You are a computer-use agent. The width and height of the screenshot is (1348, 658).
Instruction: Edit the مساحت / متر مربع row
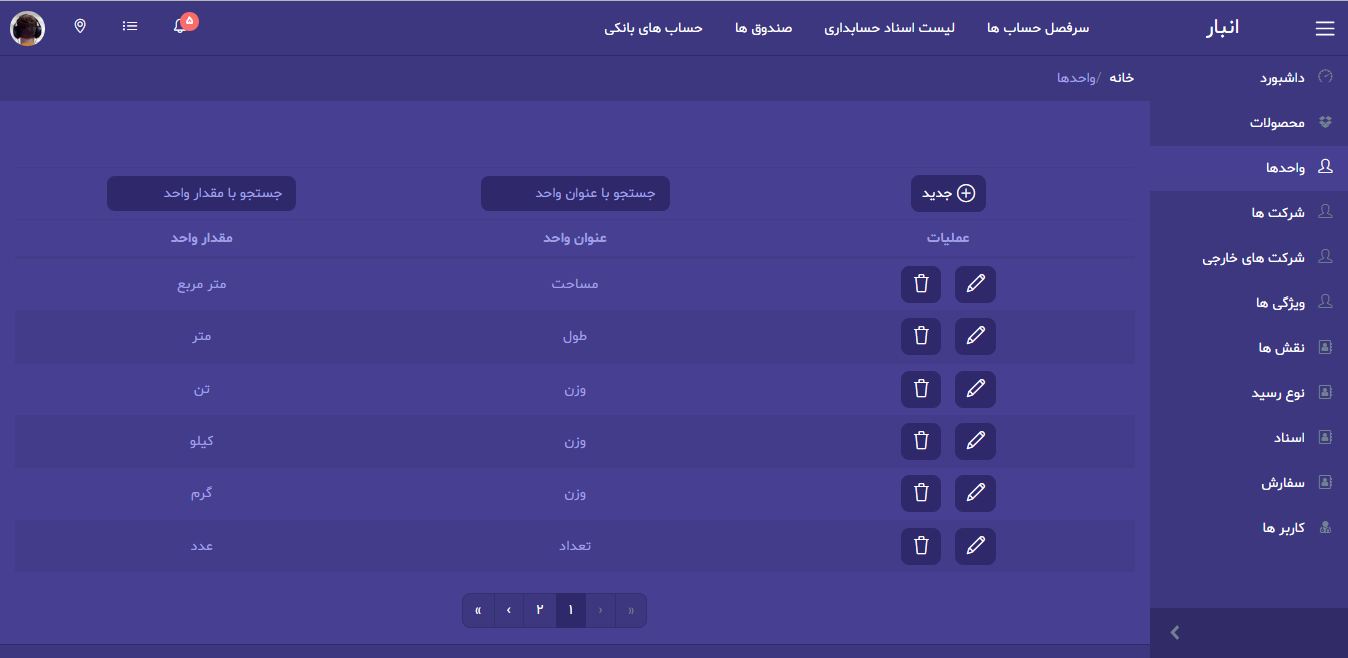point(975,284)
